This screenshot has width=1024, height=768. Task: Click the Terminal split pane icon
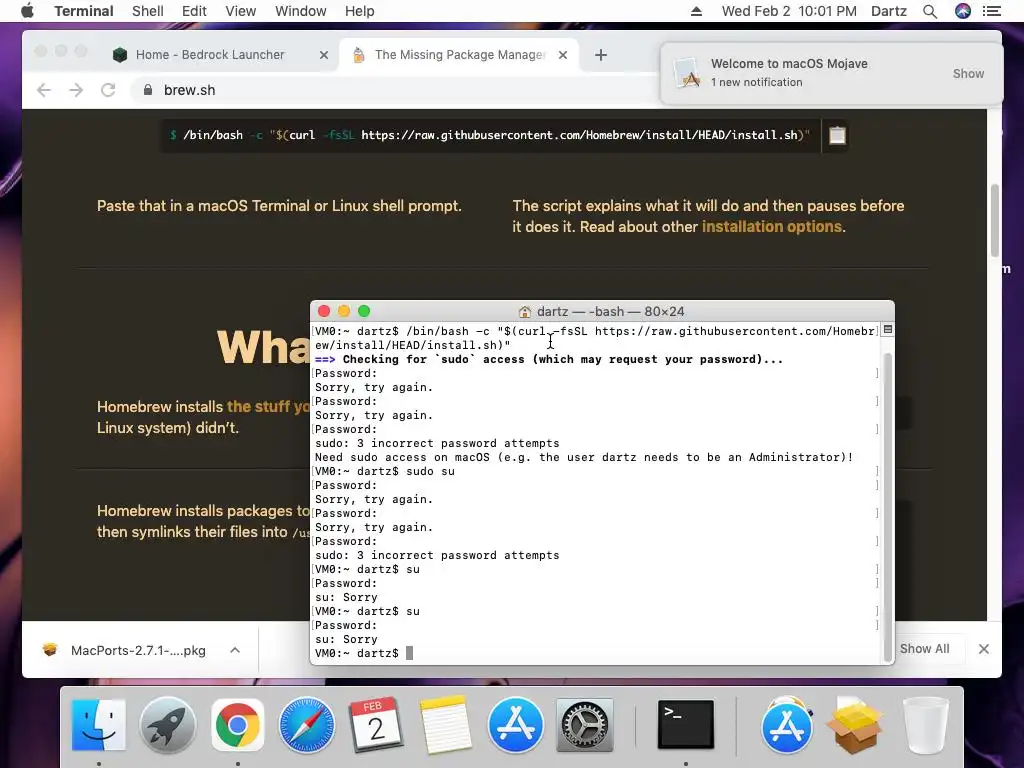[x=888, y=330]
